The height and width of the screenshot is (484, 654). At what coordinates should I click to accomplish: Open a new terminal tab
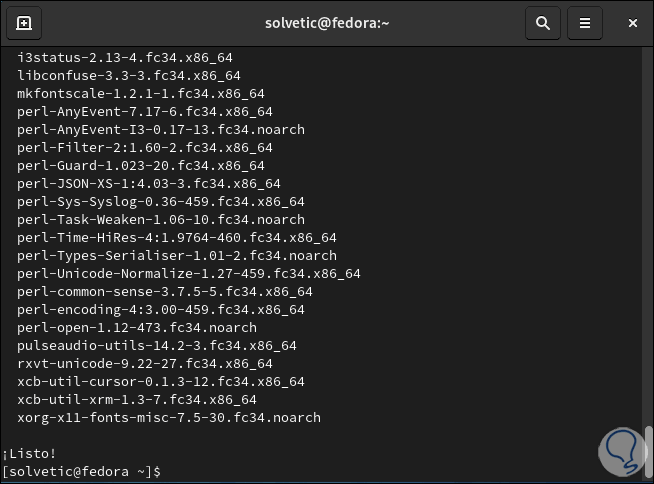point(24,22)
